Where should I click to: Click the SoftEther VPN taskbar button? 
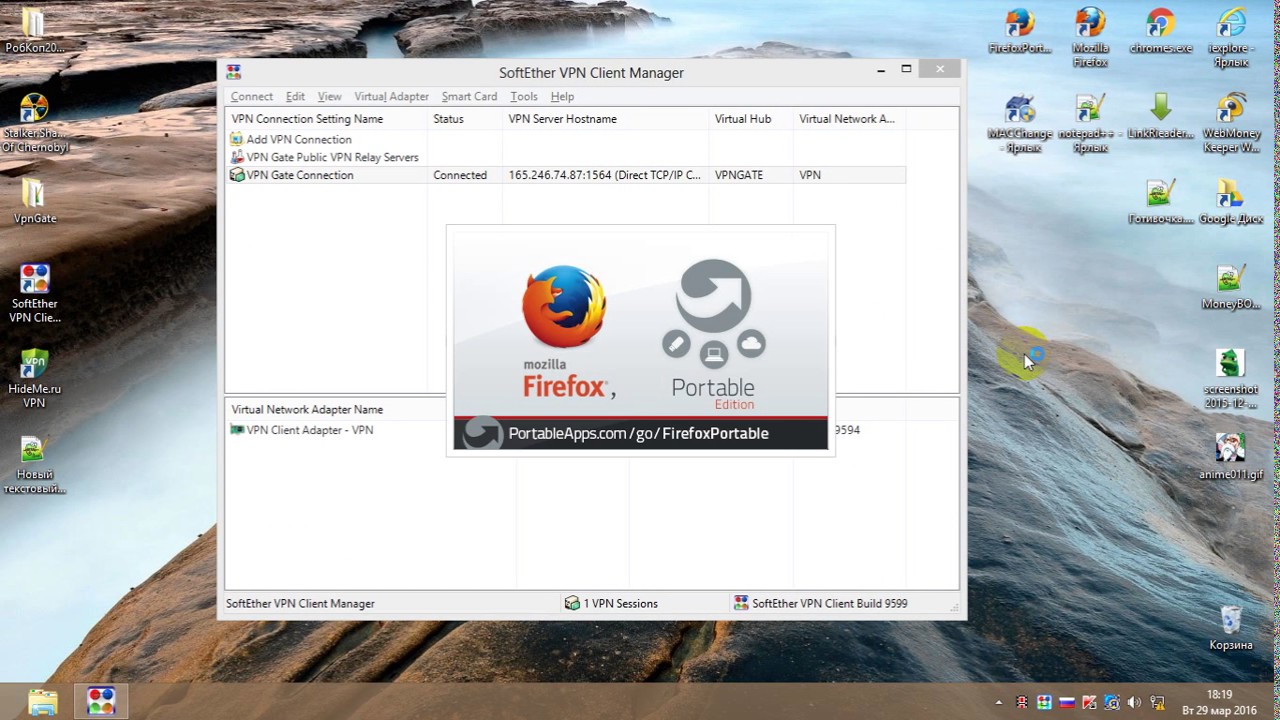point(100,701)
